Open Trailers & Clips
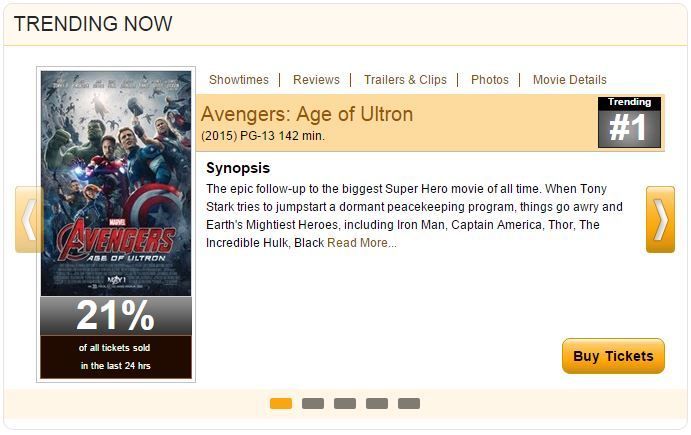The image size is (691, 435). pyautogui.click(x=405, y=80)
